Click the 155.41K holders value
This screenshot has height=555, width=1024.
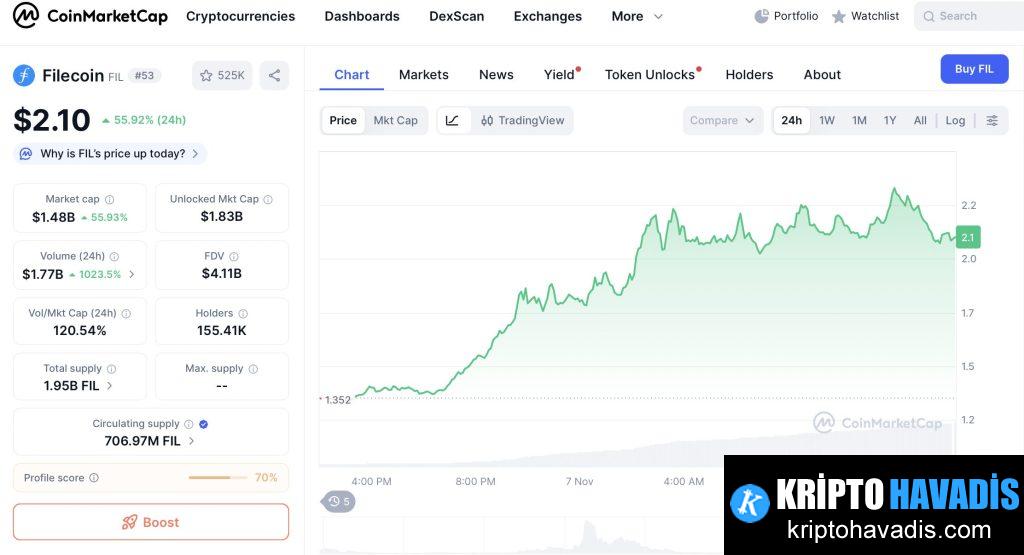coord(222,331)
